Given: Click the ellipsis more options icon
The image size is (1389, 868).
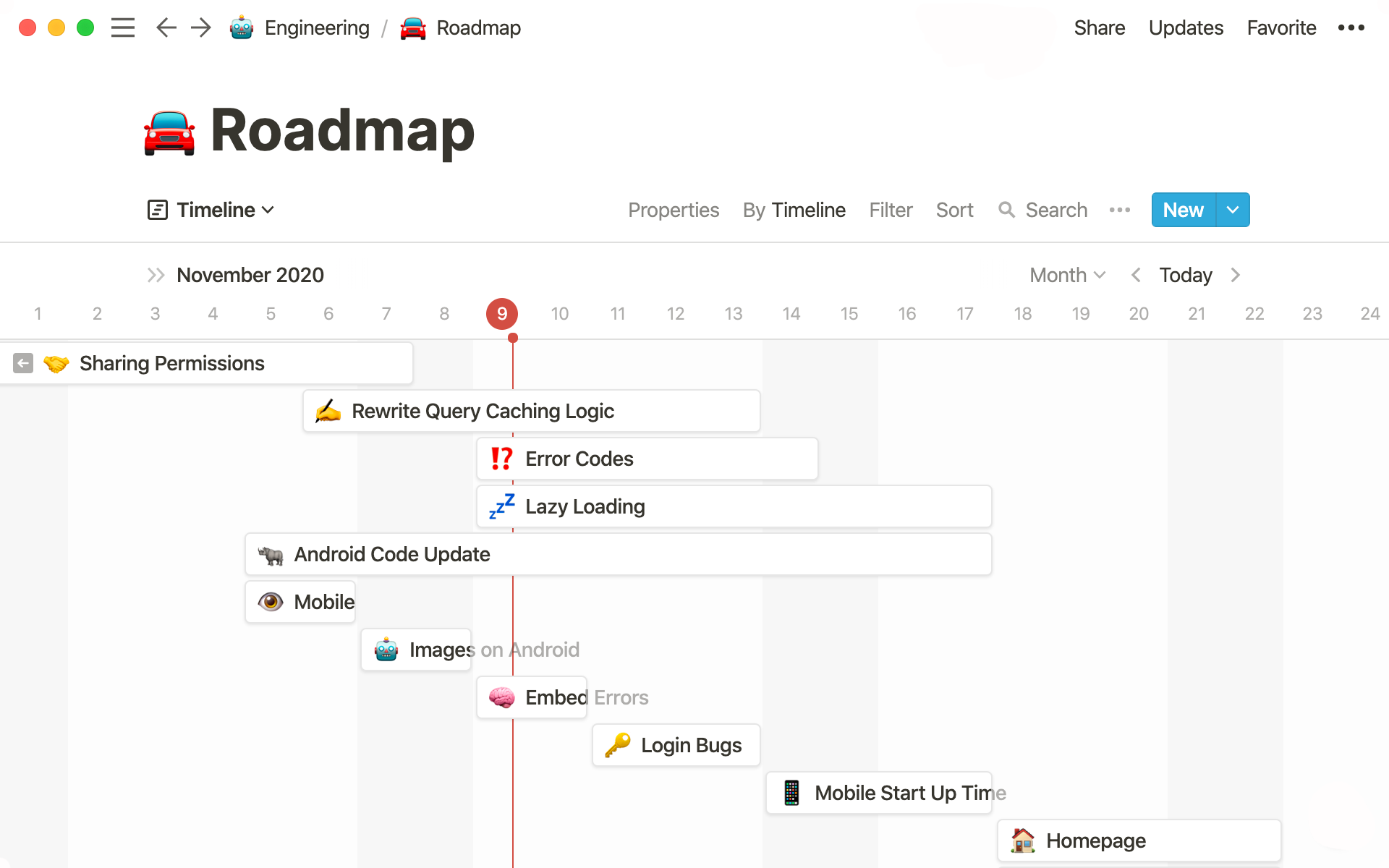Looking at the screenshot, I should point(1351,27).
